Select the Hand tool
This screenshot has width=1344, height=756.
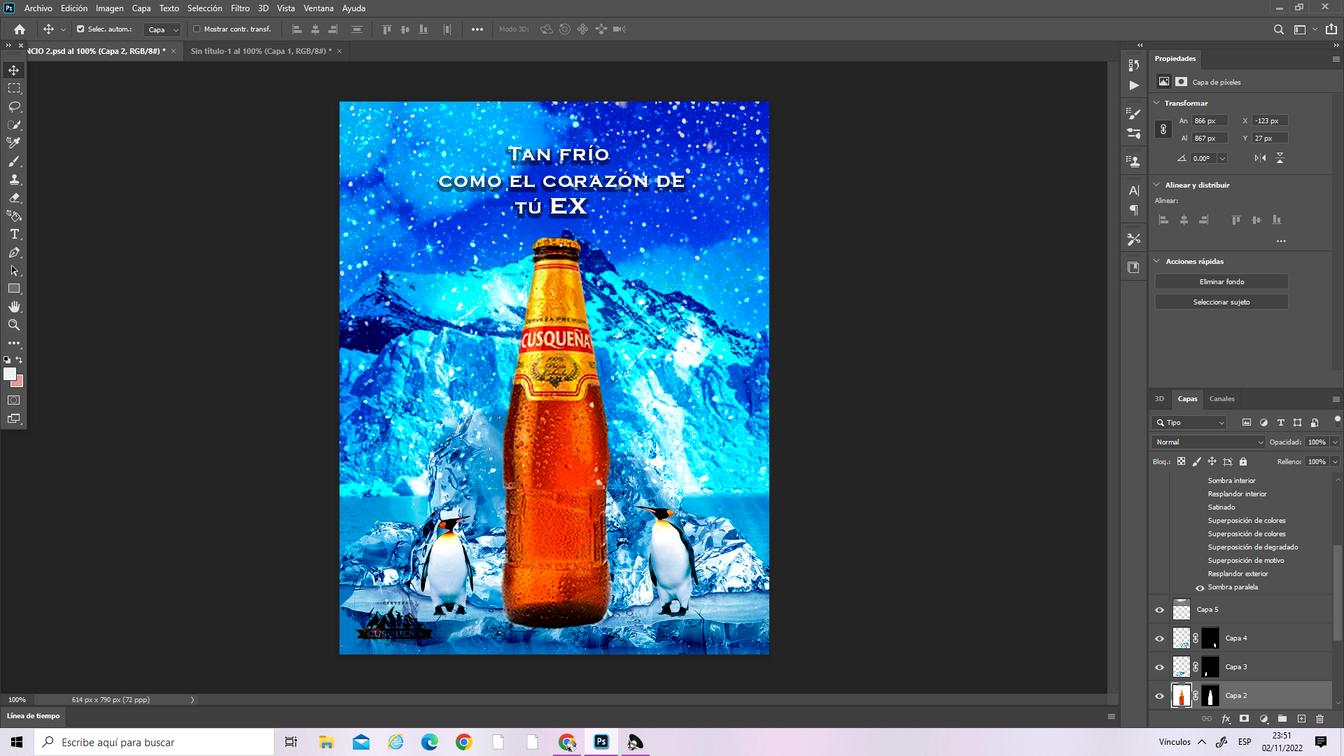coord(14,307)
